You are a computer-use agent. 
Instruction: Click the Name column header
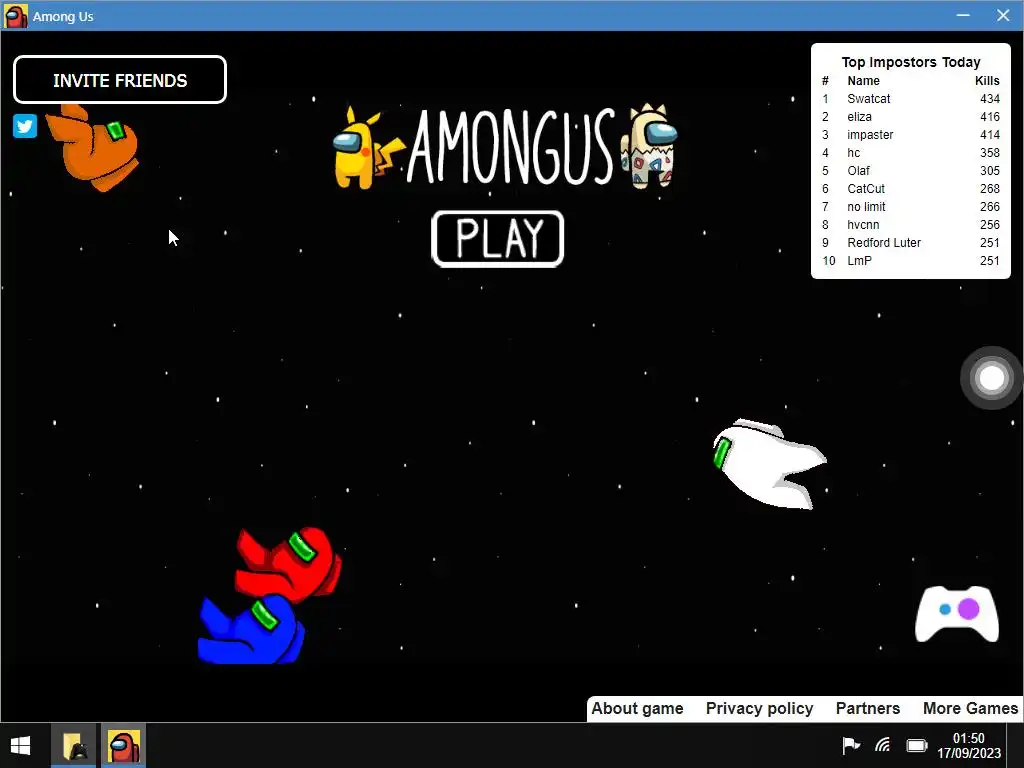[863, 81]
